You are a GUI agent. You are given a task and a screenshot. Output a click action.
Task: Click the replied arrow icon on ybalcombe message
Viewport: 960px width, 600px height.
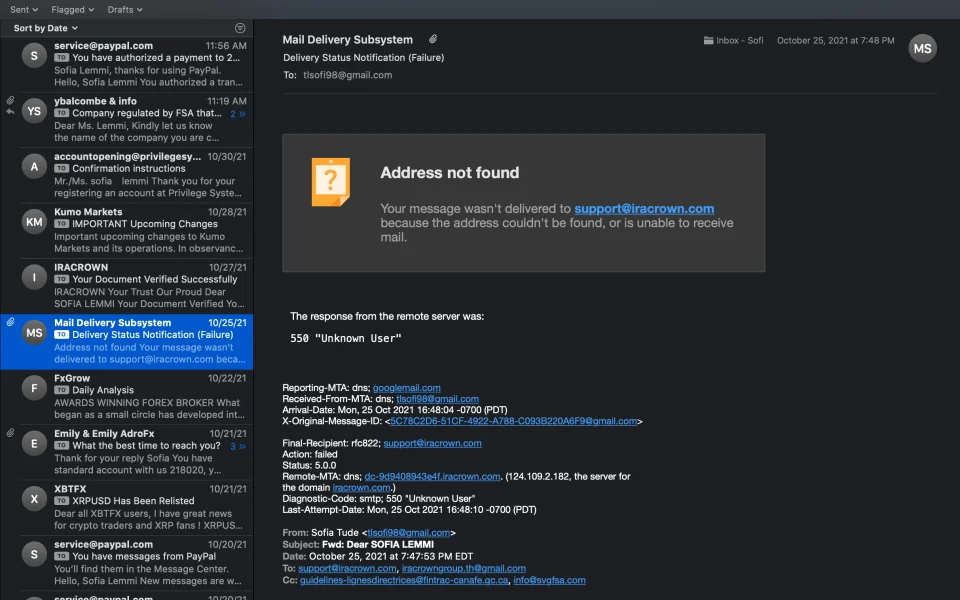[x=10, y=113]
